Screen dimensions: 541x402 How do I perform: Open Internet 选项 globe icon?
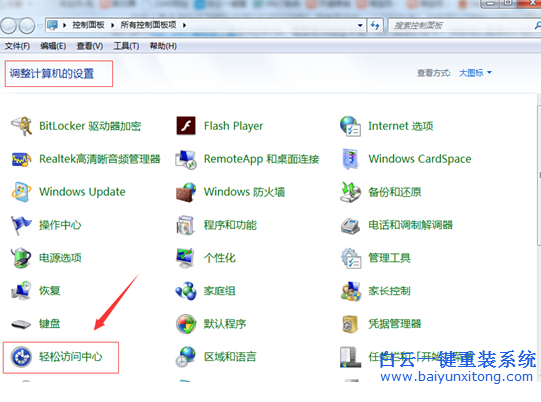click(x=350, y=126)
